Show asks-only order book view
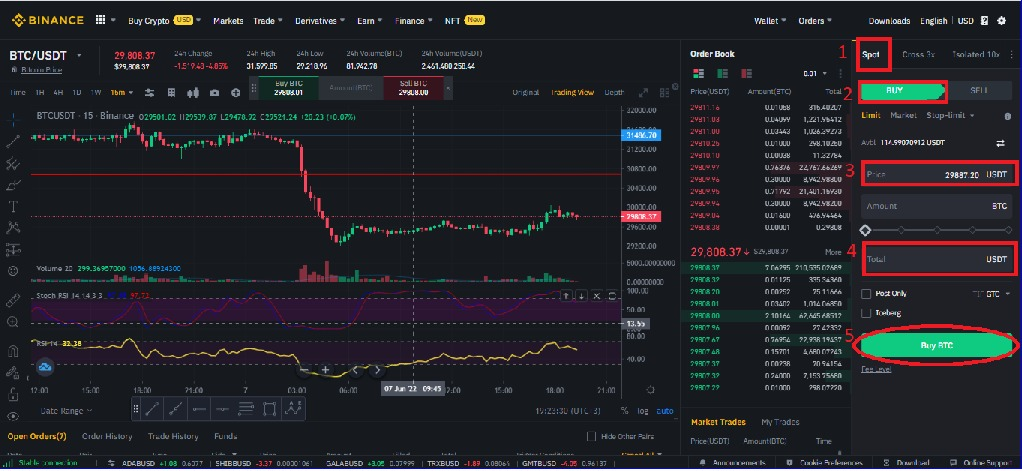This screenshot has width=1022, height=471. (746, 74)
